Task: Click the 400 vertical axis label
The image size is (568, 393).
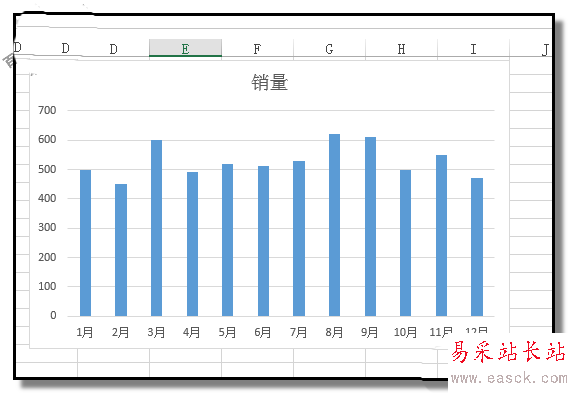Action: coord(47,198)
